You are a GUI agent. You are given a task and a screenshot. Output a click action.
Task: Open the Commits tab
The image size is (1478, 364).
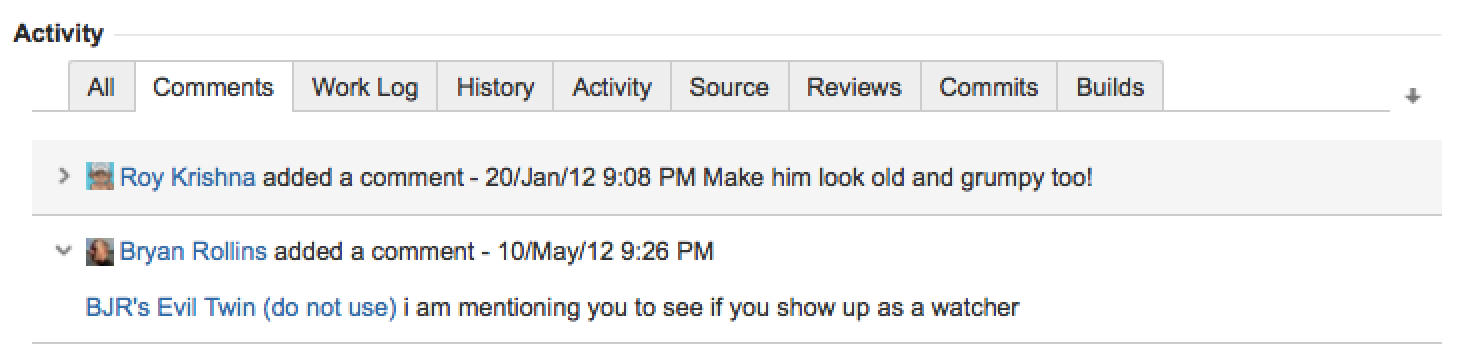(x=989, y=87)
